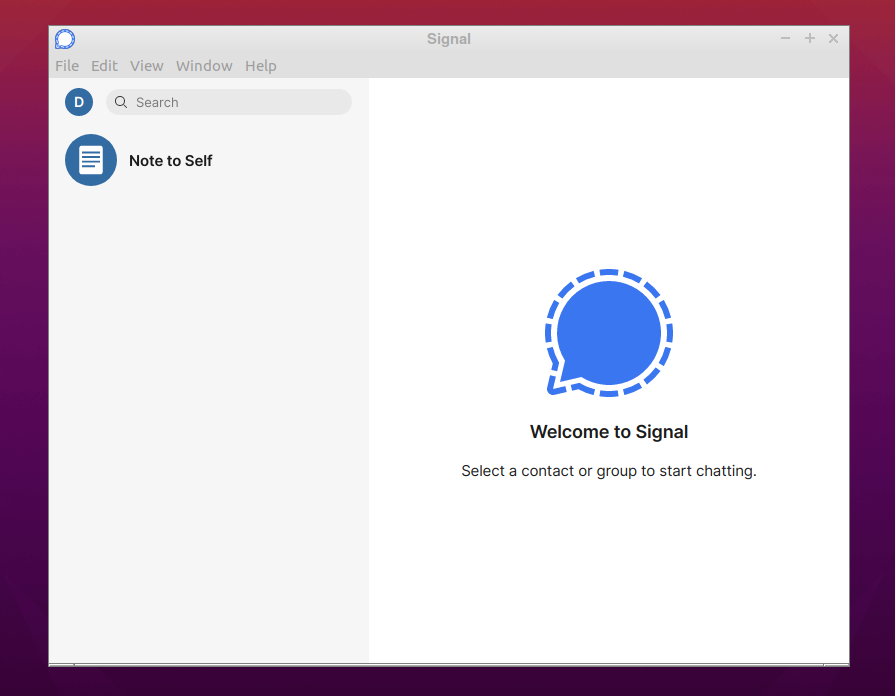Click the Welcome to Signal heading
Image resolution: width=895 pixels, height=696 pixels.
click(608, 432)
